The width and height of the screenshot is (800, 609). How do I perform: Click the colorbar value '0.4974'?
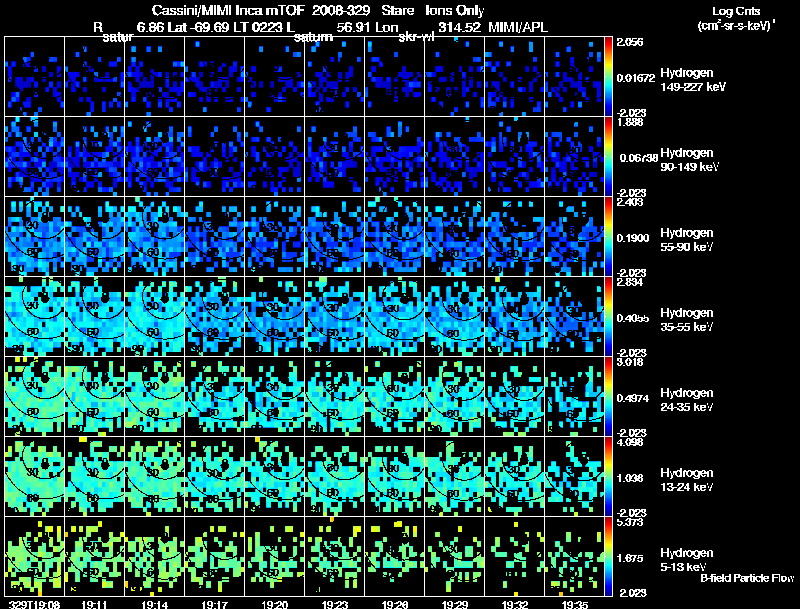(633, 398)
